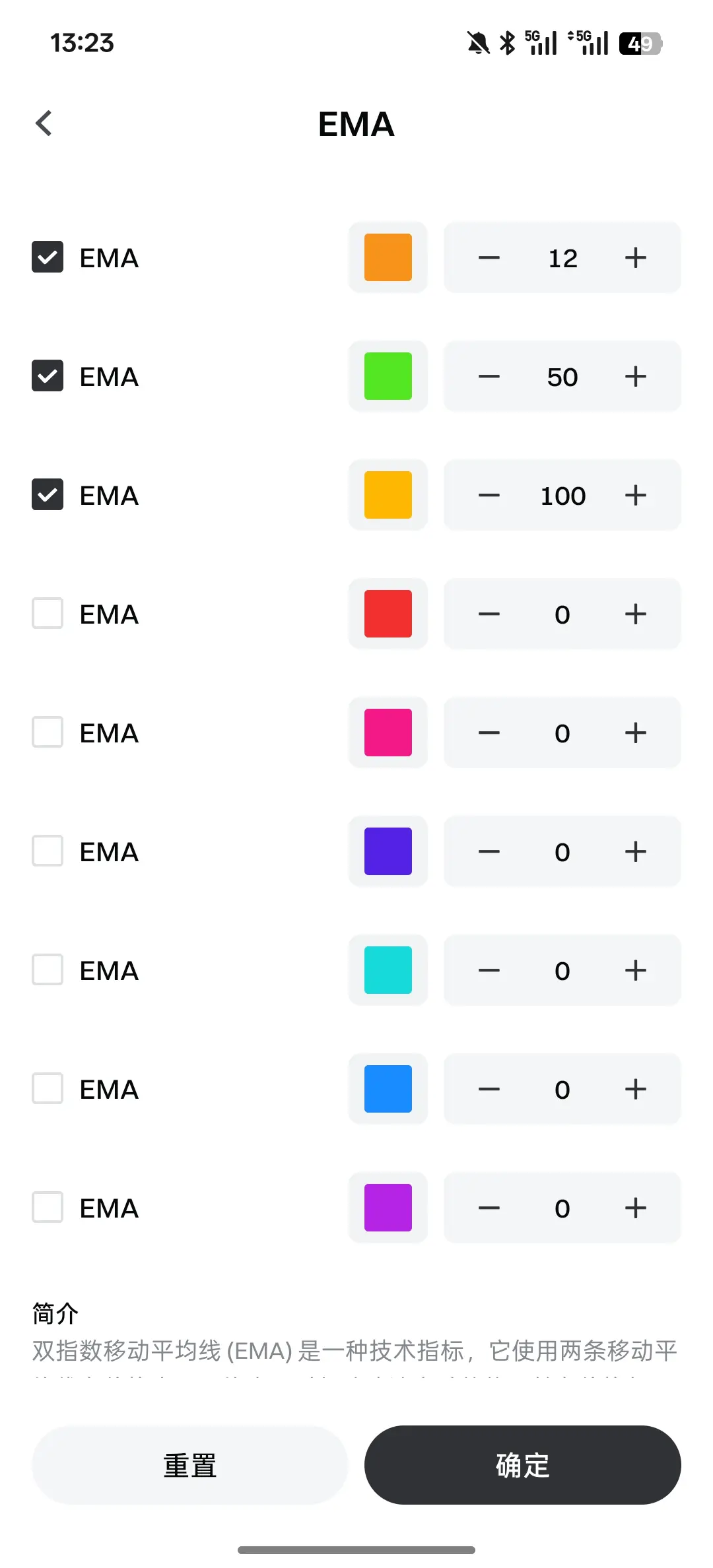Tap the 重置 reset button

[x=190, y=1465]
